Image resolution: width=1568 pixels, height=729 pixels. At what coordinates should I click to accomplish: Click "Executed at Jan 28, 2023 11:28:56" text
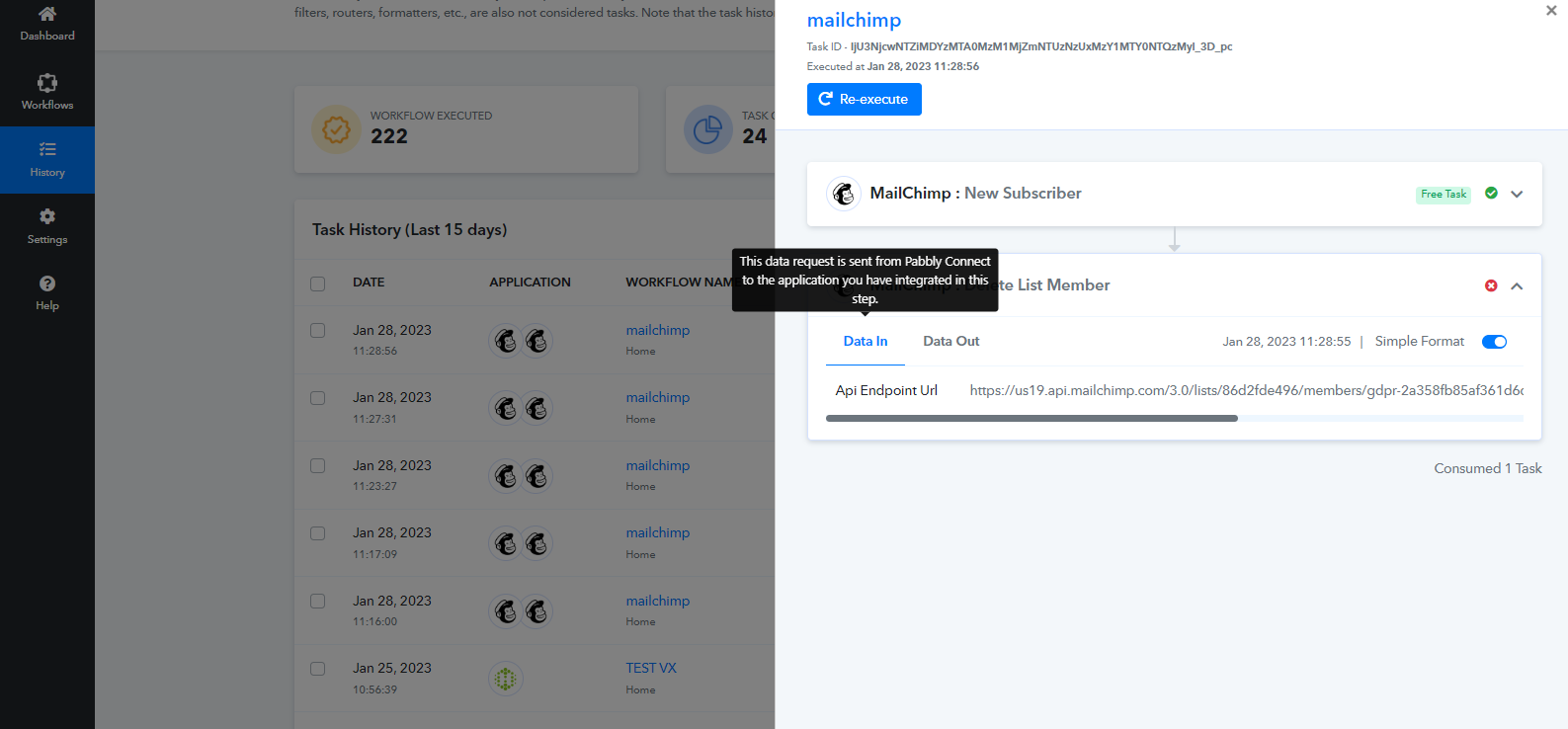pyautogui.click(x=893, y=66)
